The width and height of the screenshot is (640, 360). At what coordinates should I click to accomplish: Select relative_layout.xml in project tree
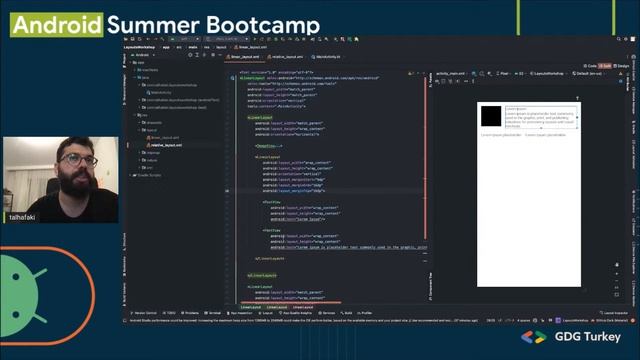[164, 145]
